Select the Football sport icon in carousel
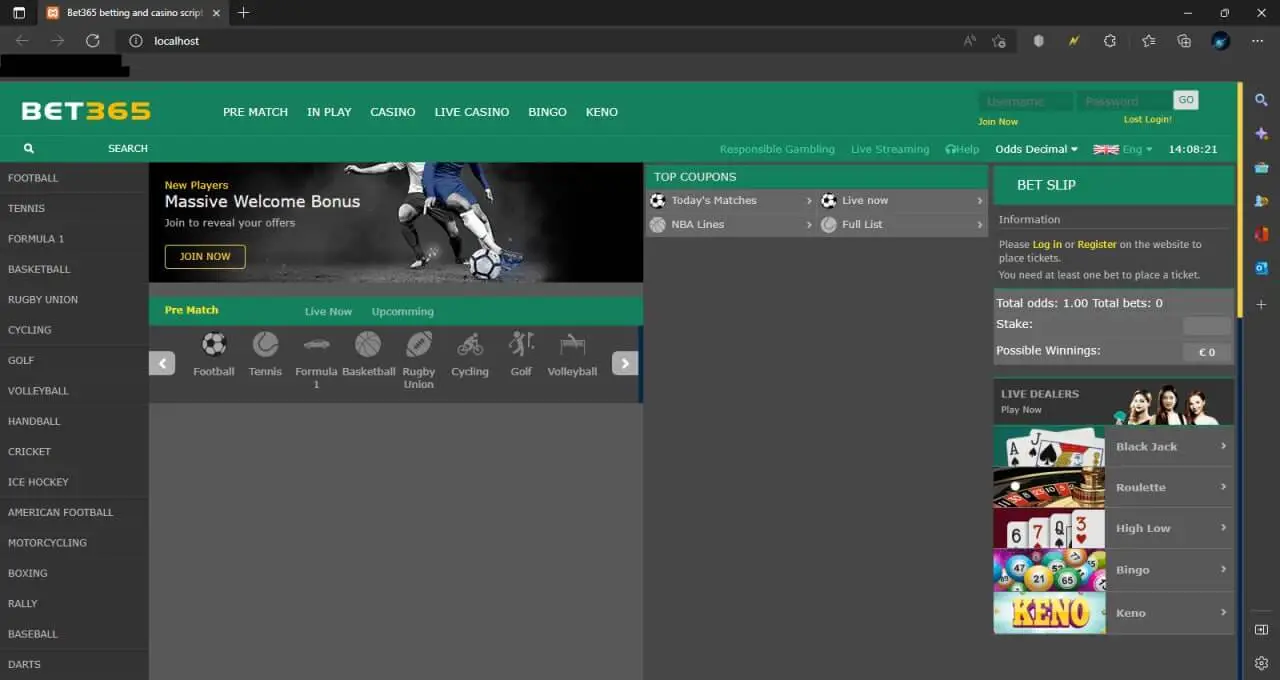 point(214,345)
